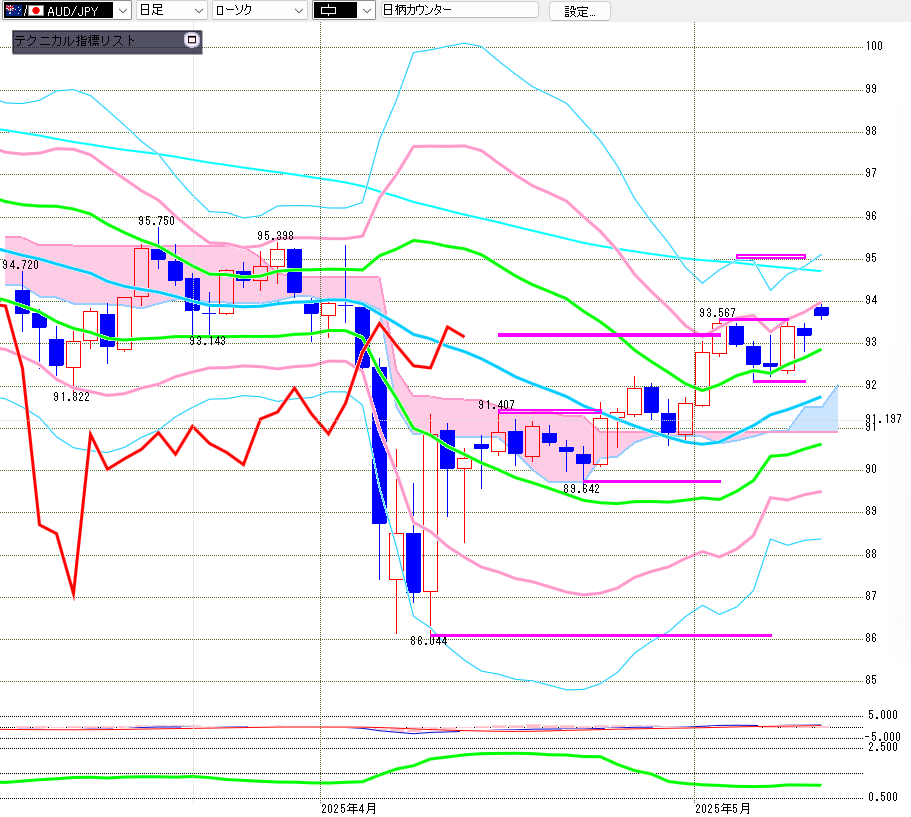Click the 90 price axis label
Screen dimensions: 911x817
coord(871,469)
